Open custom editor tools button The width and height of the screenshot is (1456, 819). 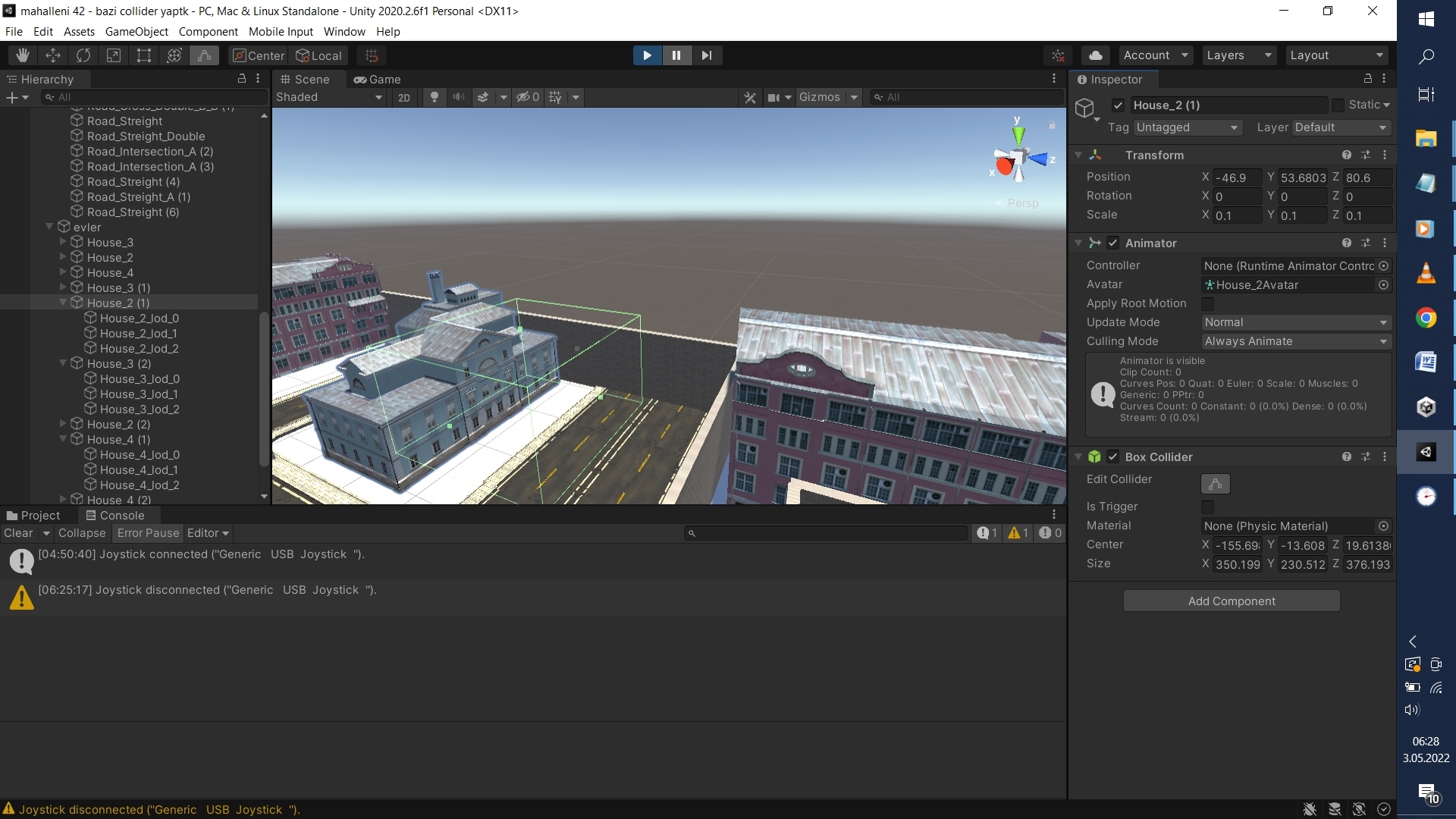[x=205, y=55]
